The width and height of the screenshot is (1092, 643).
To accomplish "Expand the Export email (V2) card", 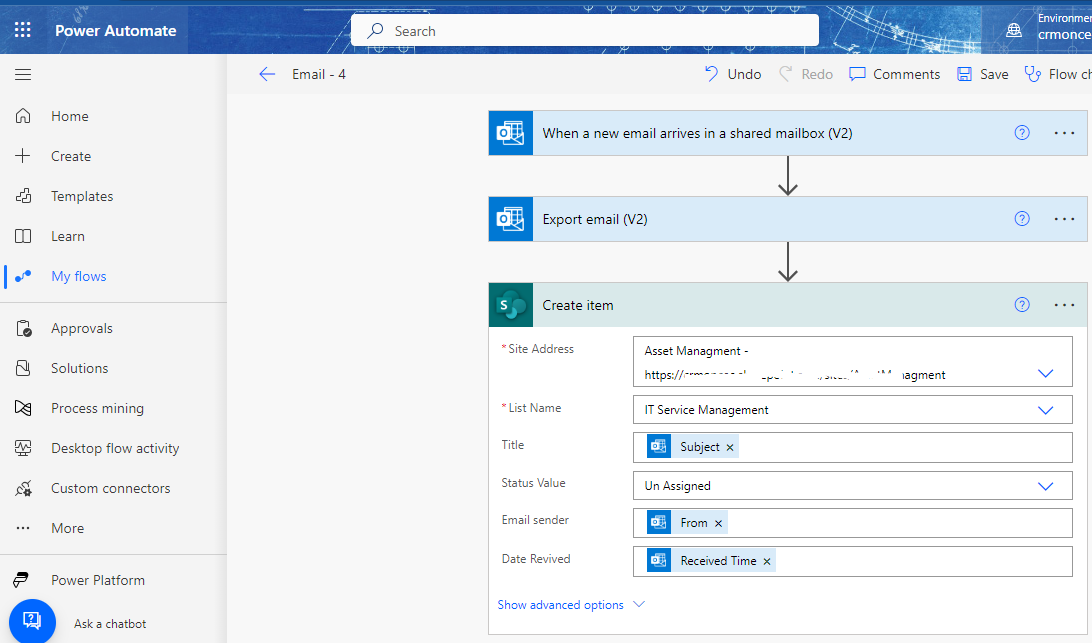I will (788, 219).
